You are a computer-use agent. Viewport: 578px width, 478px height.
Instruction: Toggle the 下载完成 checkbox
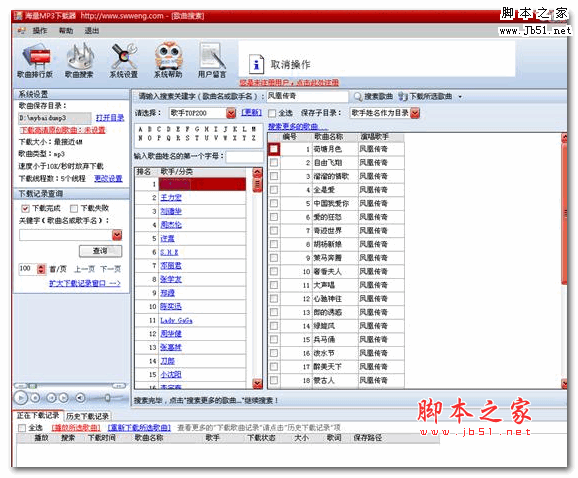tap(25, 209)
